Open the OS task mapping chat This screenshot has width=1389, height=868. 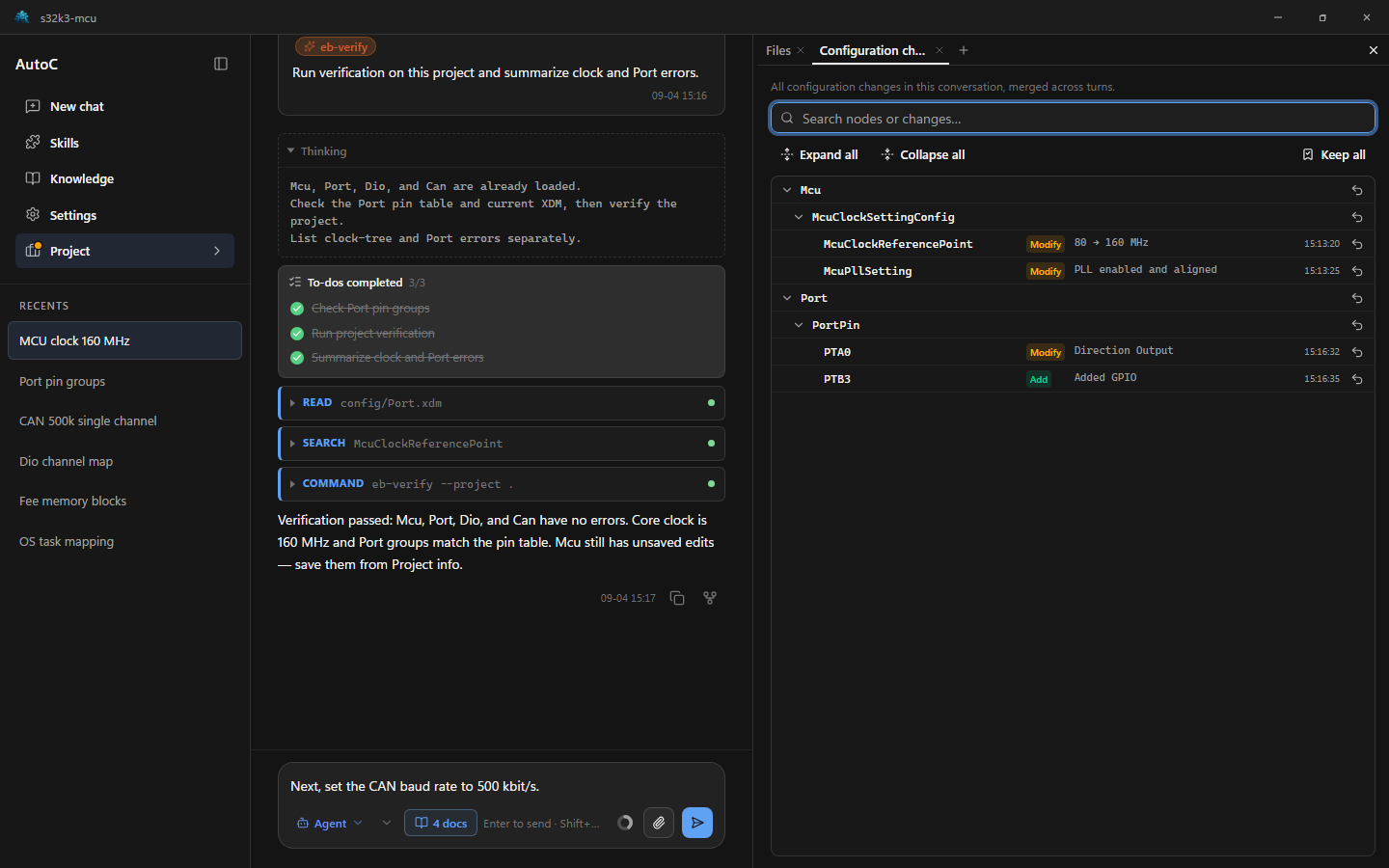point(124,541)
